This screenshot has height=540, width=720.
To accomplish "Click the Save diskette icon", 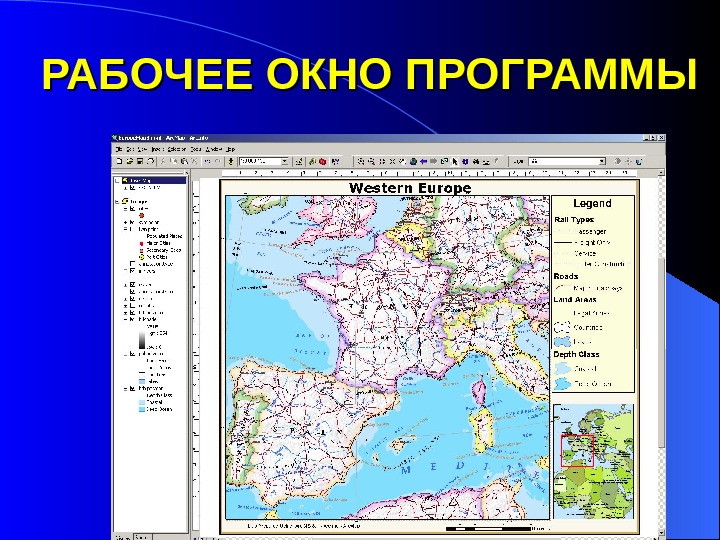I will coord(140,161).
